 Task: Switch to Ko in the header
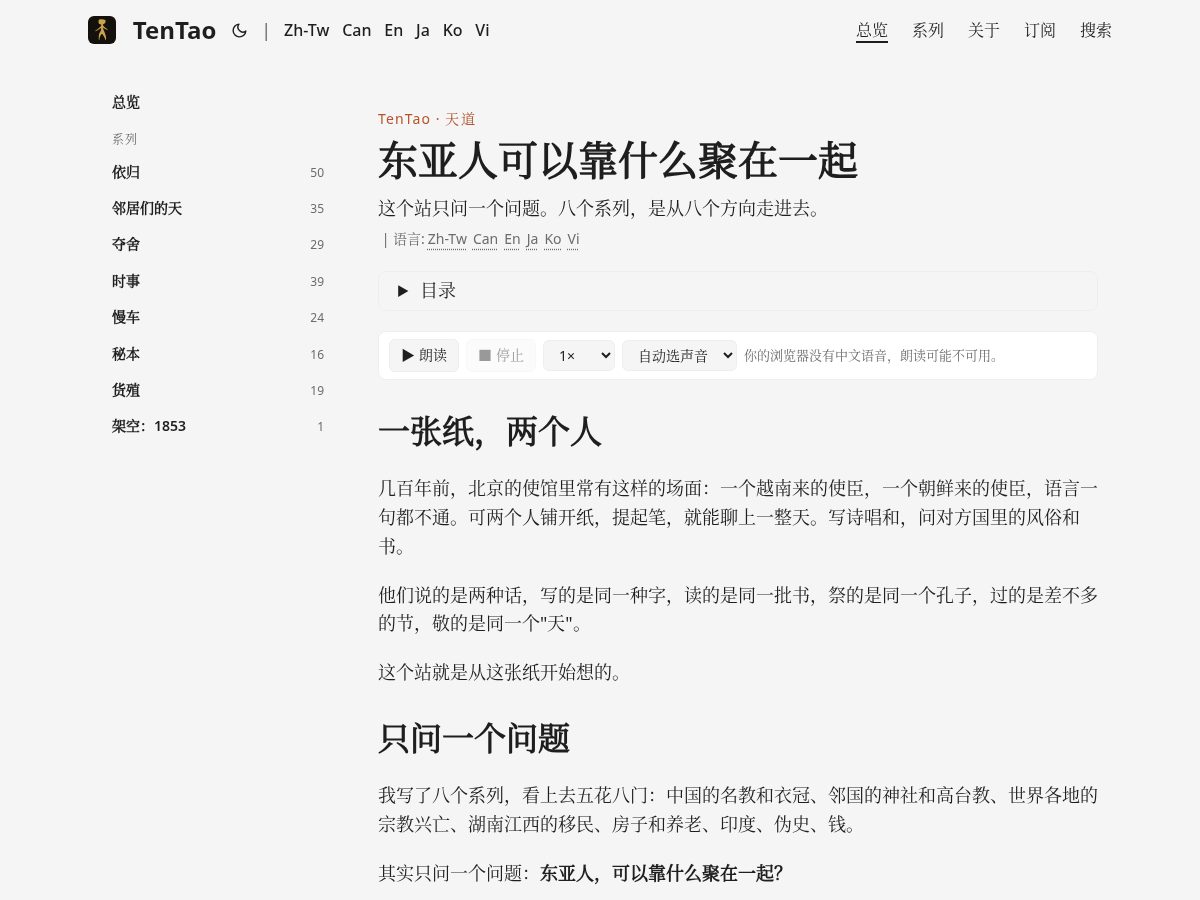click(453, 30)
